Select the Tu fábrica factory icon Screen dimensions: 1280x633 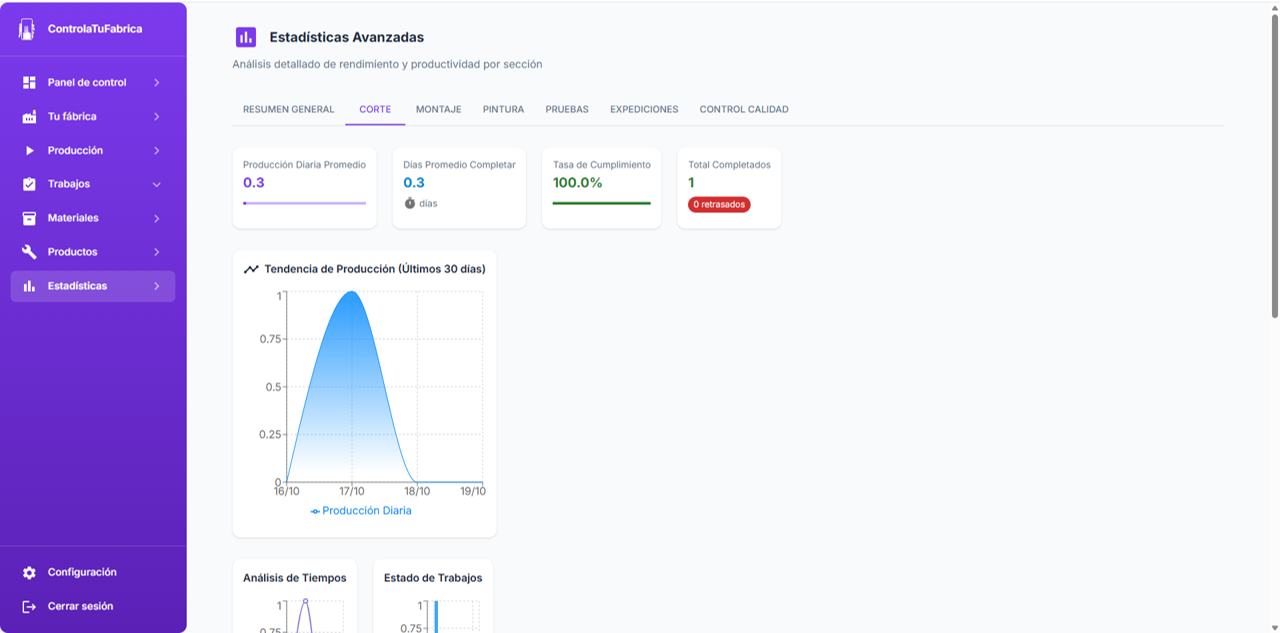31,116
